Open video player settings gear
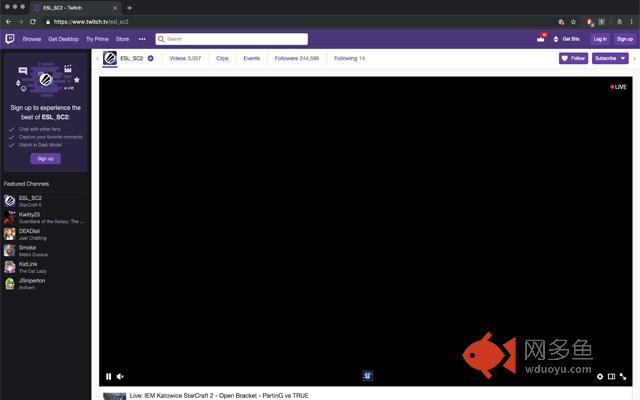The image size is (640, 400). (600, 376)
